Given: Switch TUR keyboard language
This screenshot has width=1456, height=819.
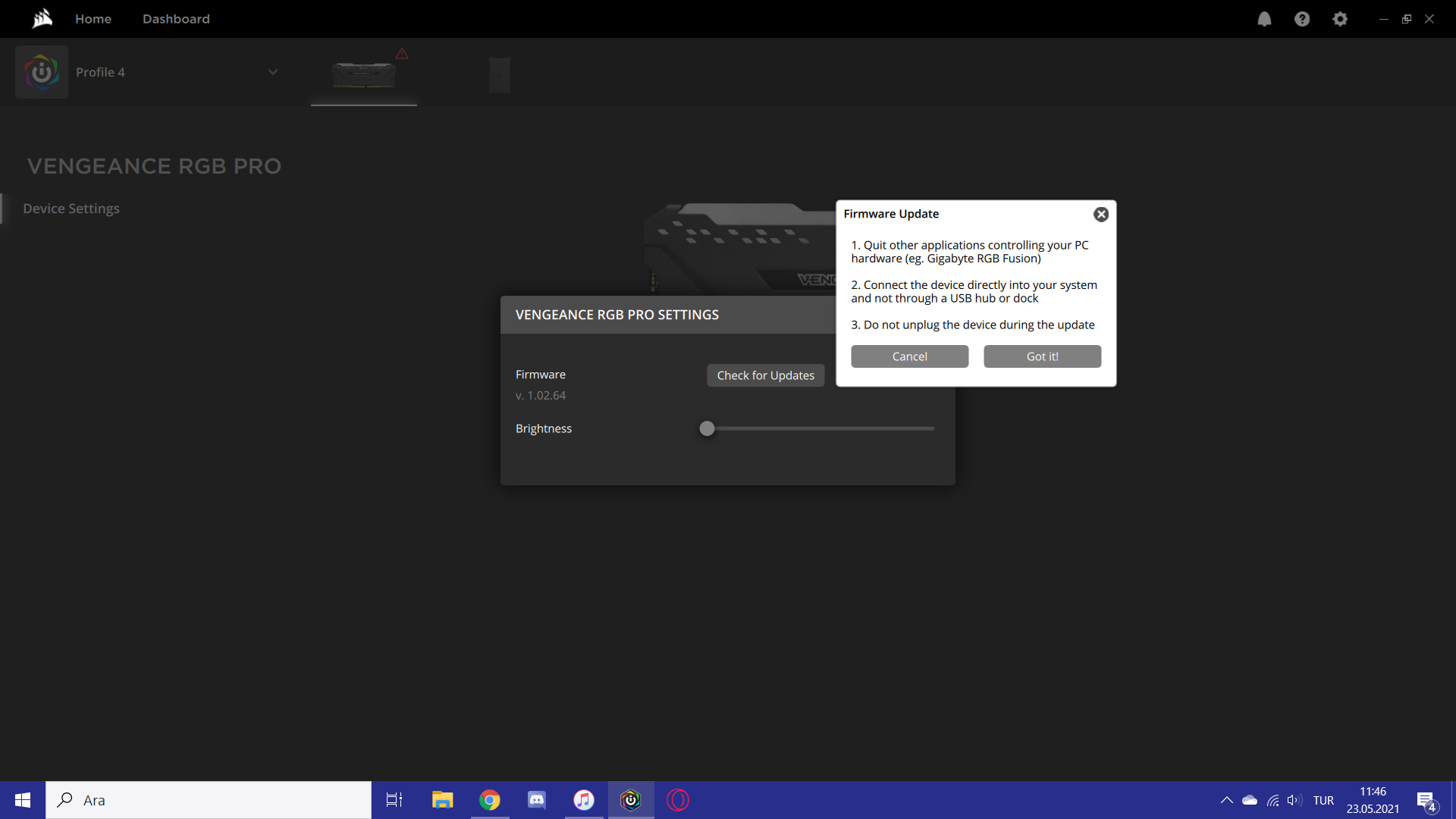Looking at the screenshot, I should point(1323,800).
